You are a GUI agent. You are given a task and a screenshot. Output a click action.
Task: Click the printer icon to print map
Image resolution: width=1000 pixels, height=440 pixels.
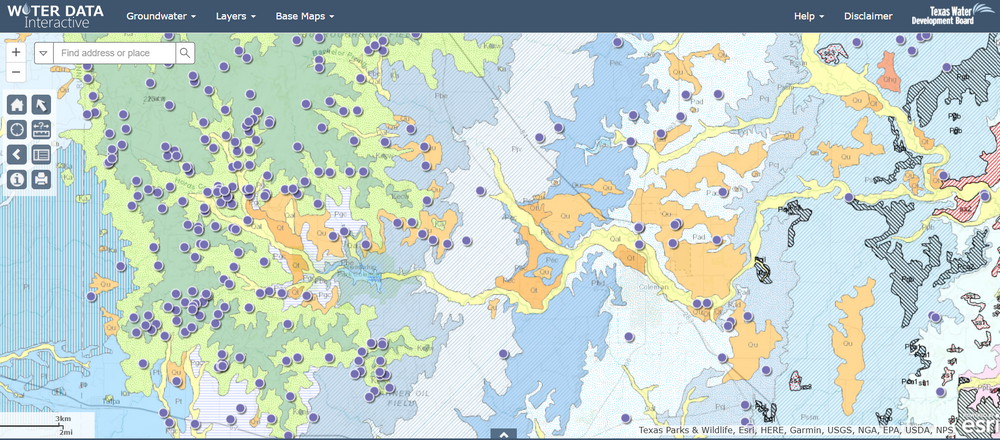pyautogui.click(x=41, y=179)
